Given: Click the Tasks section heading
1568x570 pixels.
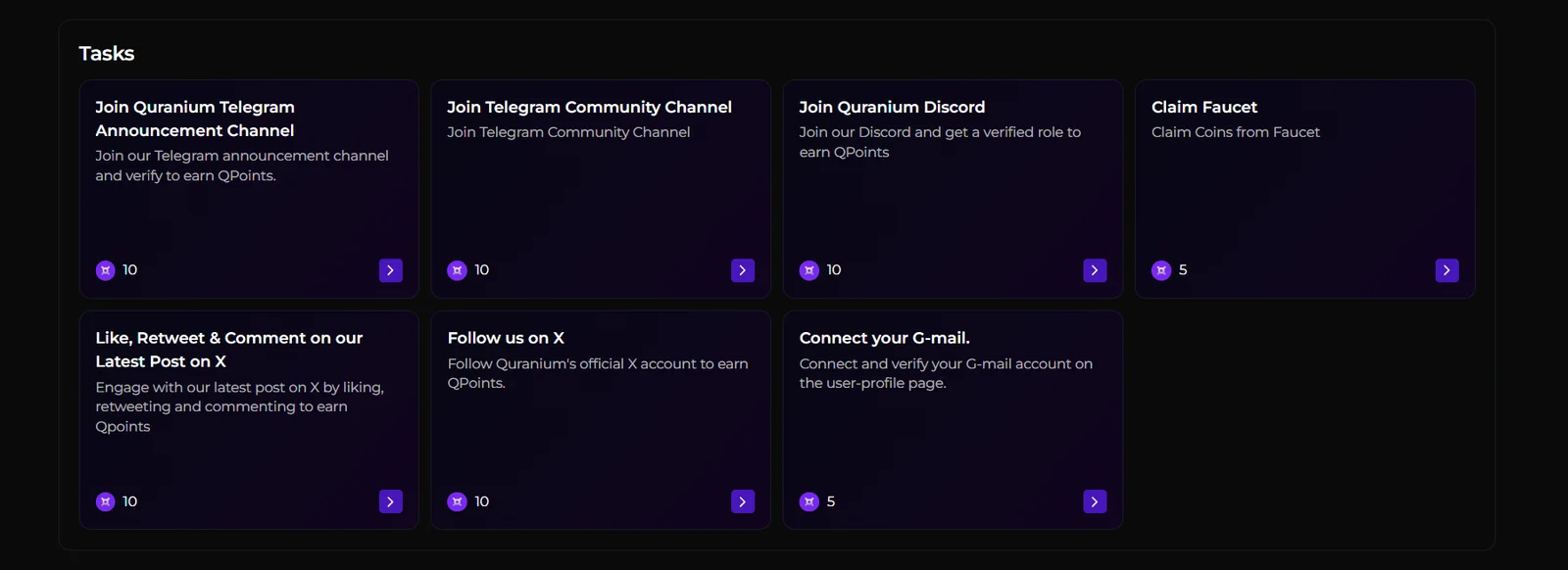Looking at the screenshot, I should point(107,53).
